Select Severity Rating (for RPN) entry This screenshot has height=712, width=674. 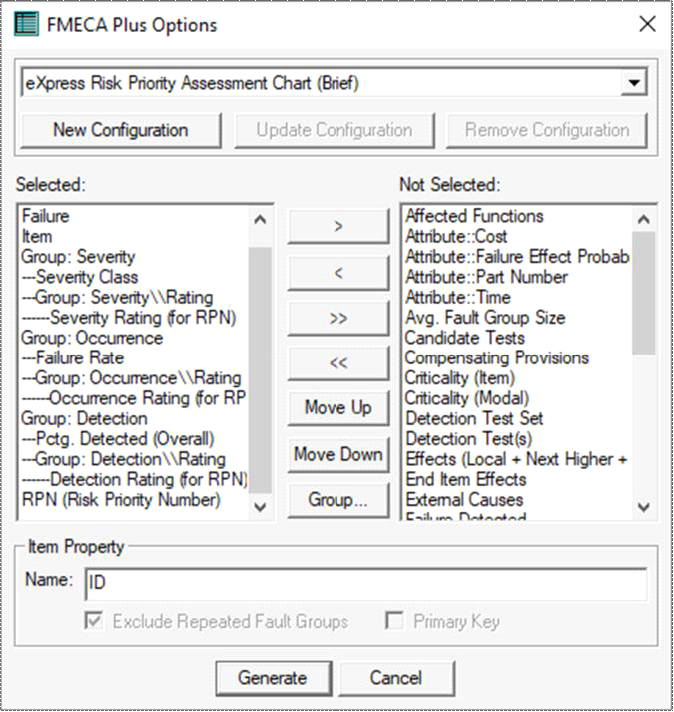coord(129,317)
